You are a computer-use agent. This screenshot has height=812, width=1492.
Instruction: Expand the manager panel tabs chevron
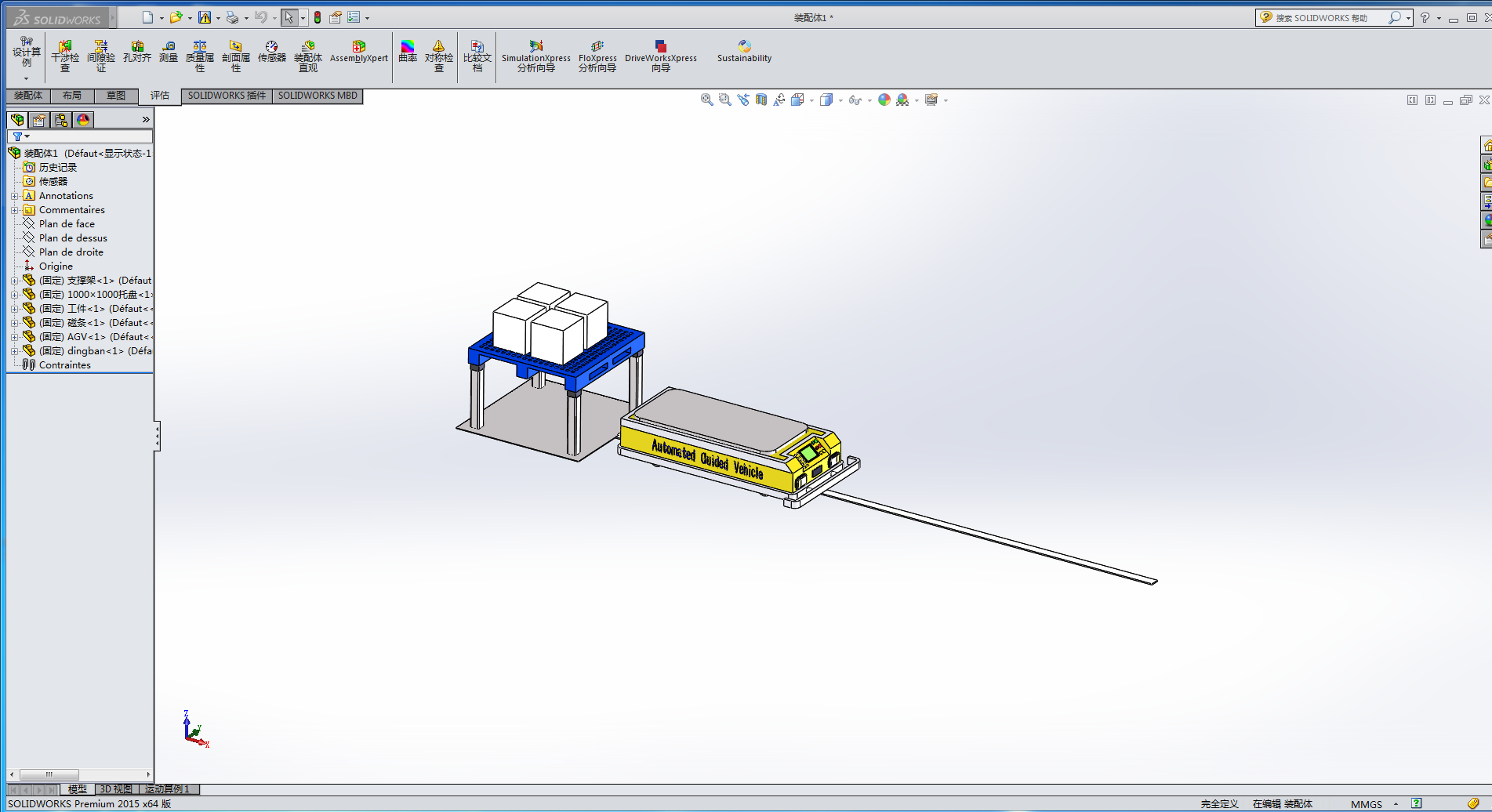coord(146,119)
